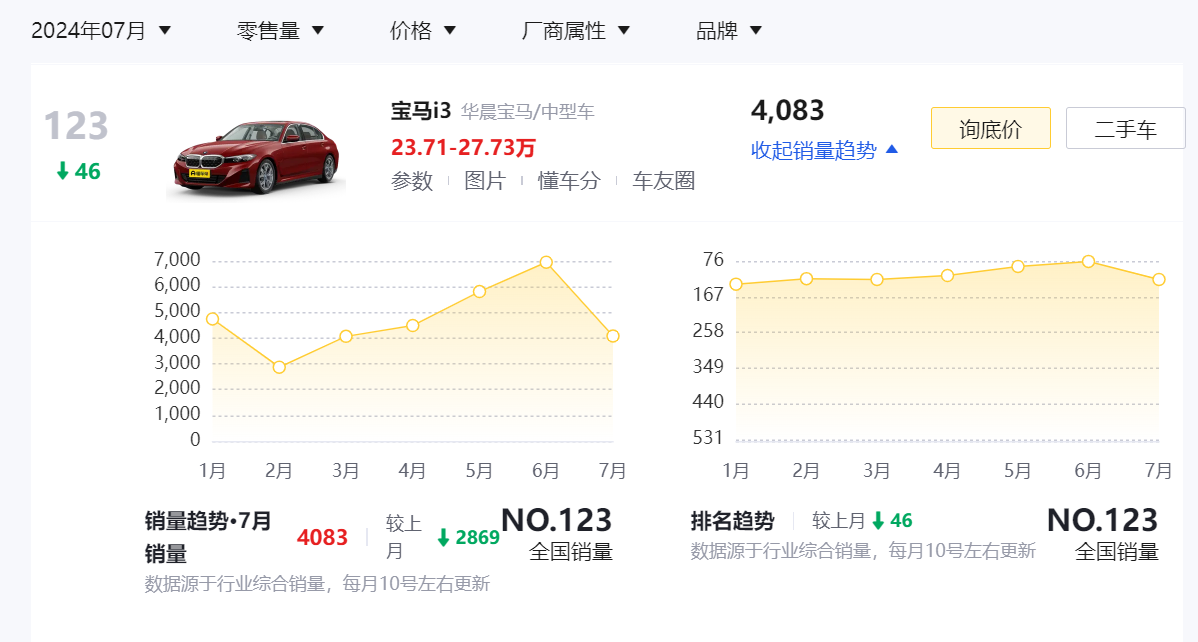The width and height of the screenshot is (1198, 642).
Task: Click the green 46 beside 较上月 in the ranking summary
Action: coord(892,521)
